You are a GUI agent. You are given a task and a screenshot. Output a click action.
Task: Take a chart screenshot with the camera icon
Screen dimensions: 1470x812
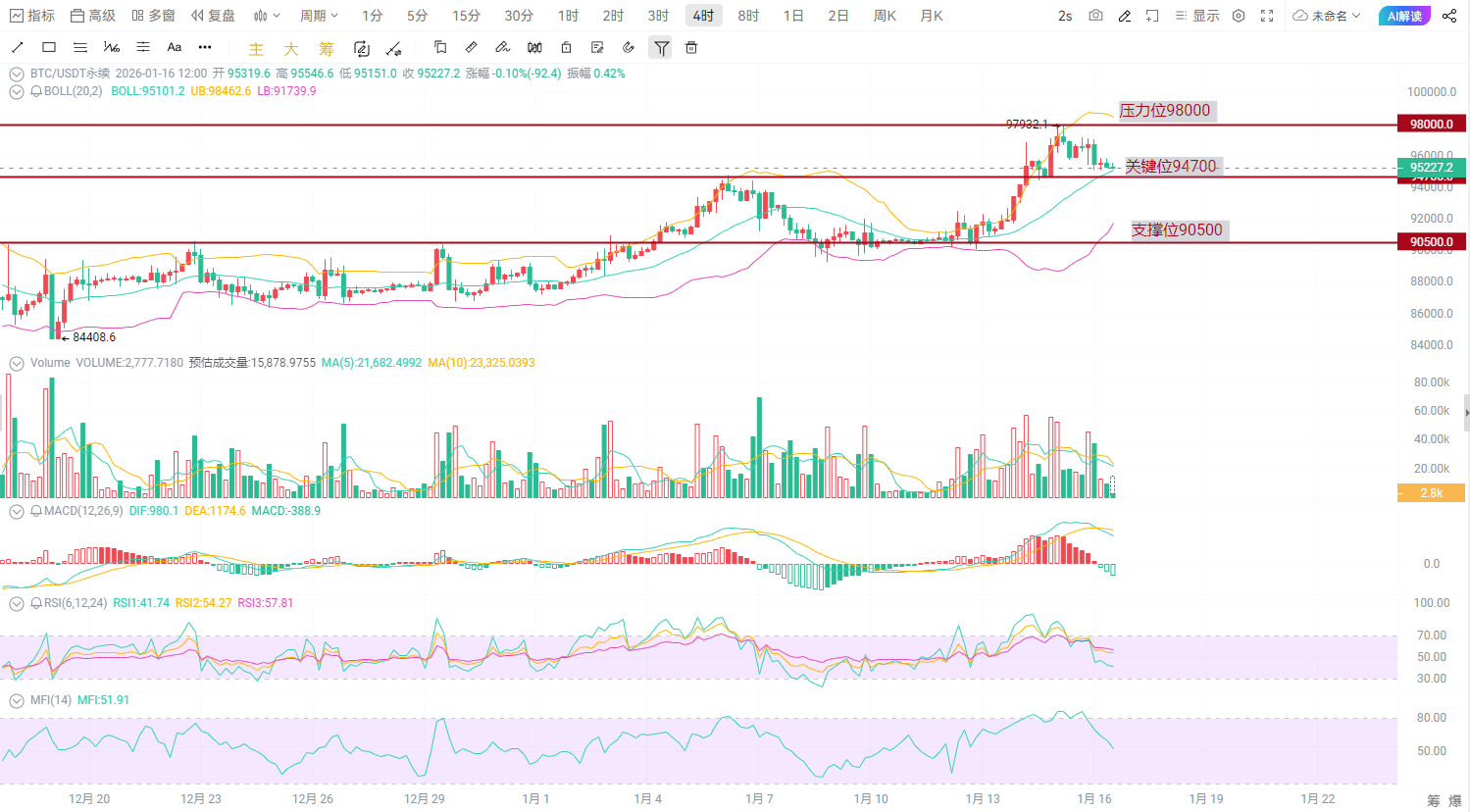coord(1095,15)
